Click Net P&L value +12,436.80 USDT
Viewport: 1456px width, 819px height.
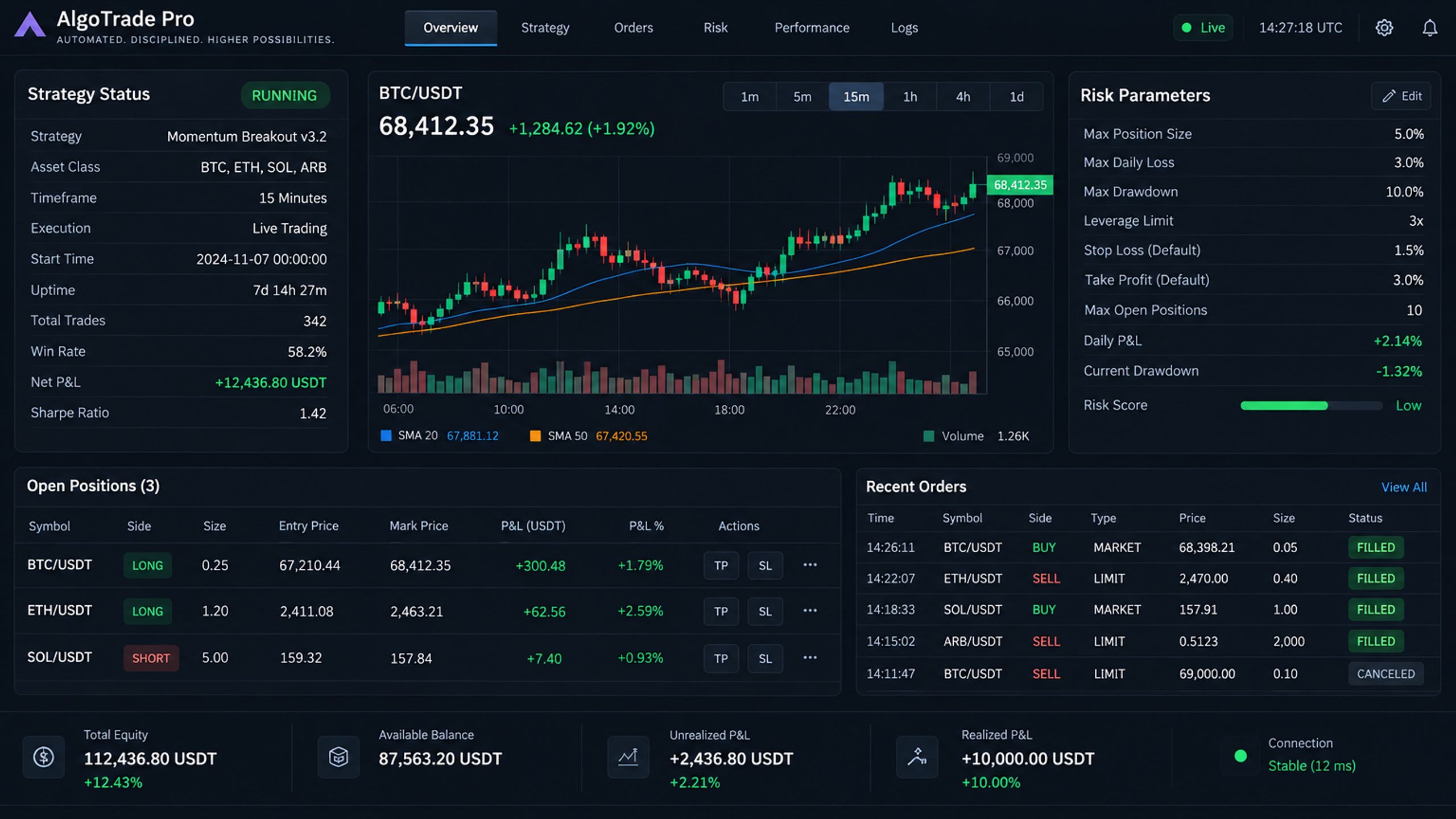(x=271, y=383)
